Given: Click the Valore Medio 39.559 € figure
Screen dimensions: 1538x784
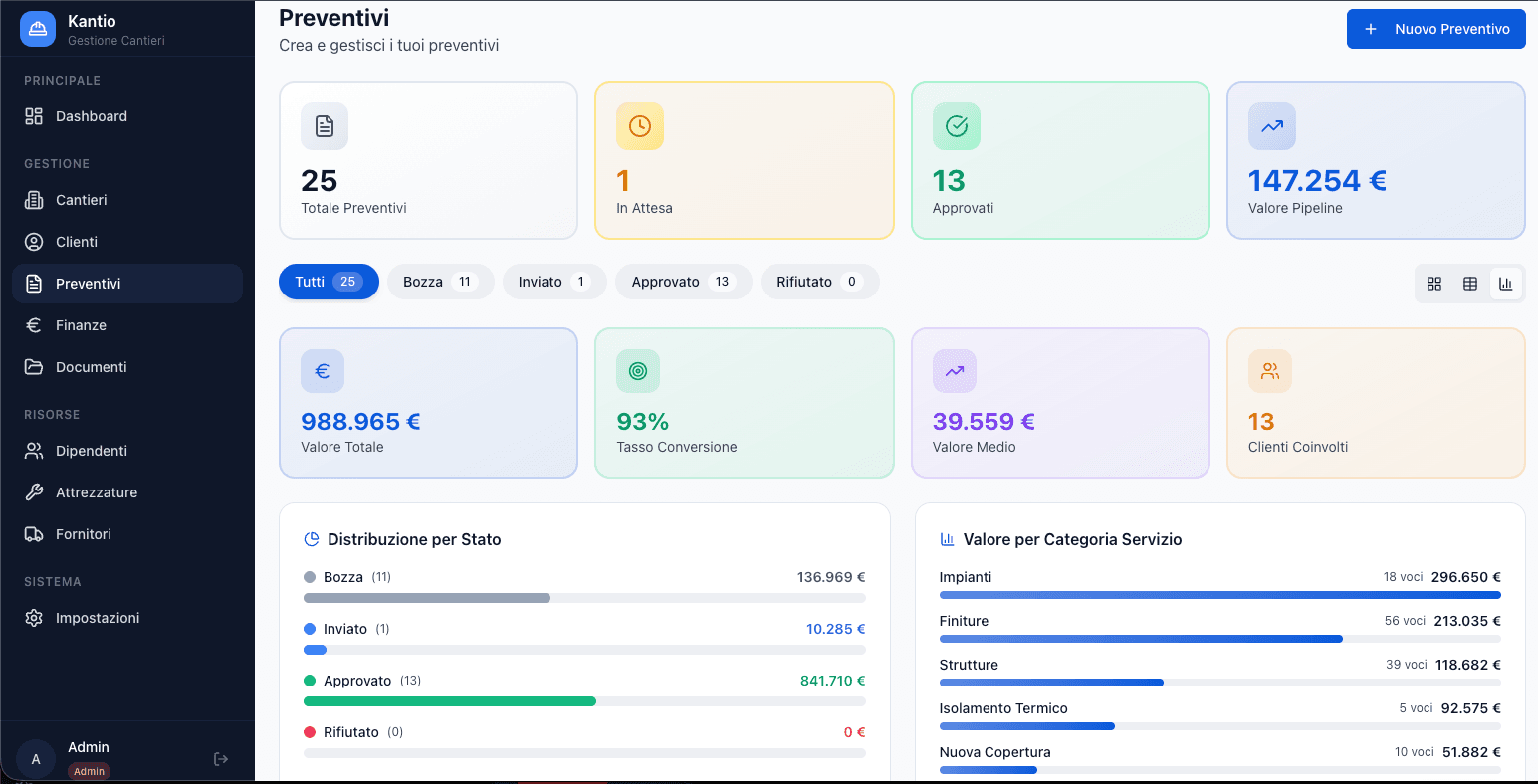Looking at the screenshot, I should [x=984, y=422].
